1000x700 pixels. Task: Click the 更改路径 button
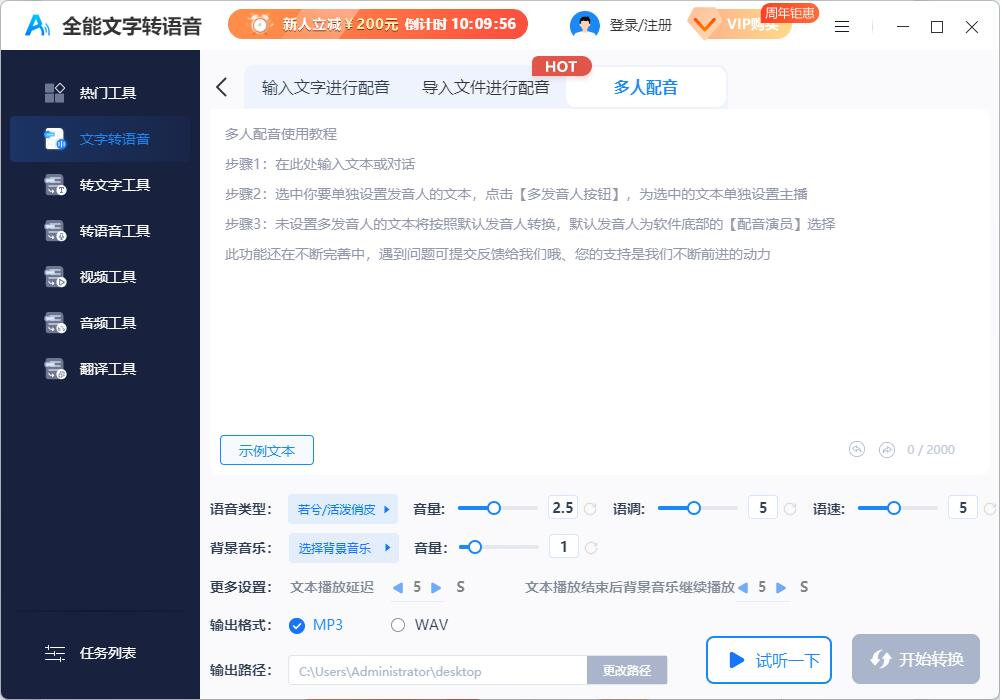click(x=627, y=671)
